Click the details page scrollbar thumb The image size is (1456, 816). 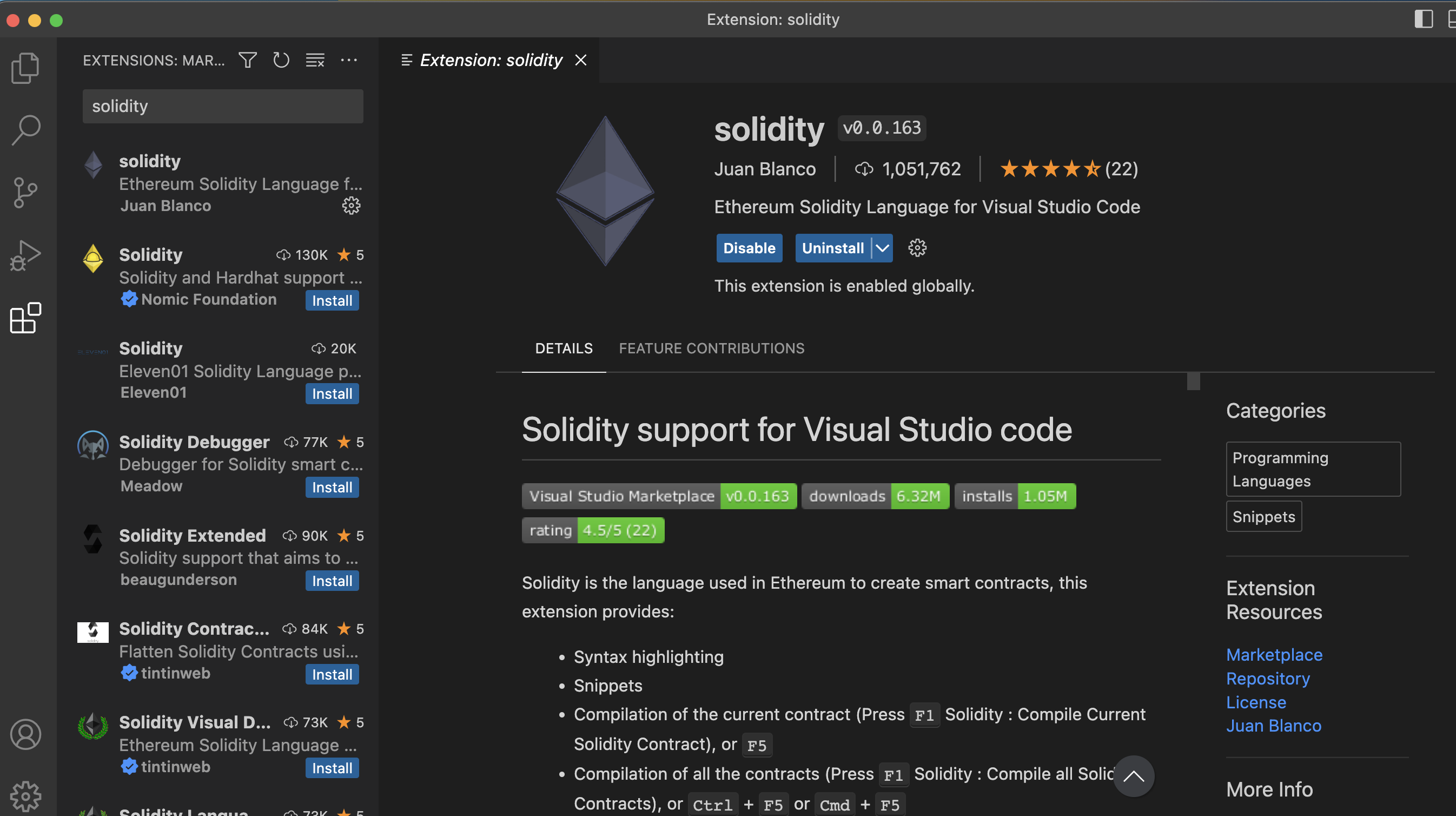1193,381
